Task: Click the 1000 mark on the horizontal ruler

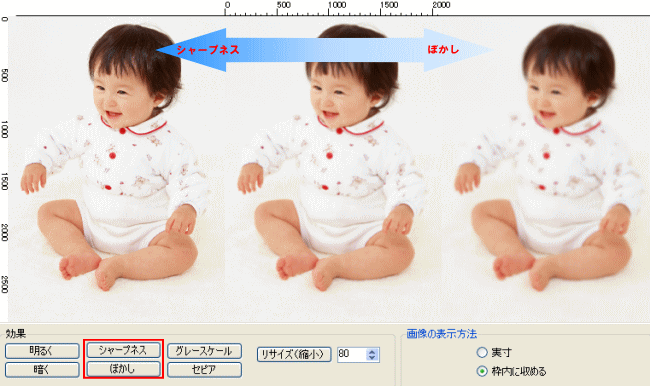Action: 337,5
